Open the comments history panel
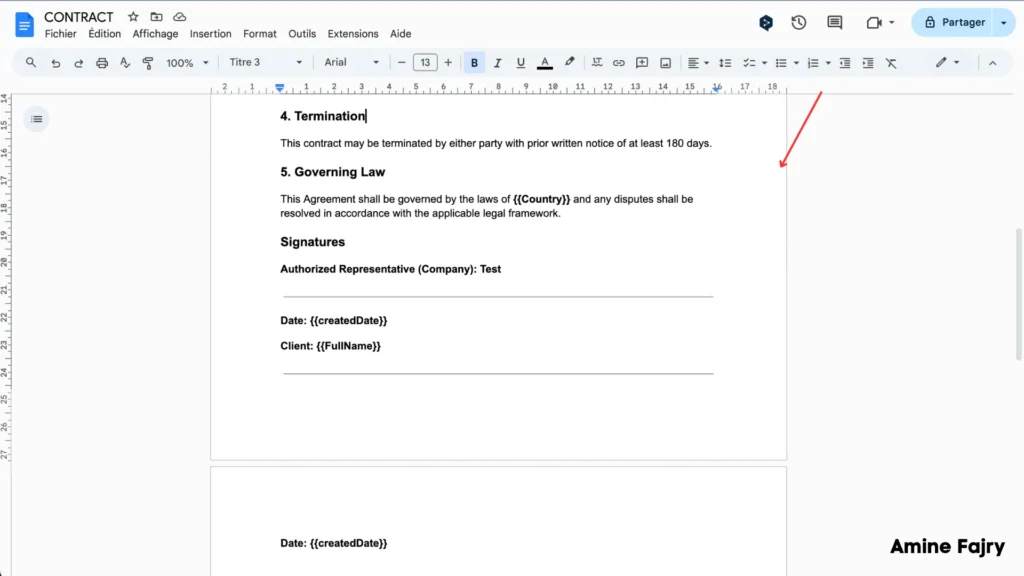 835,23
